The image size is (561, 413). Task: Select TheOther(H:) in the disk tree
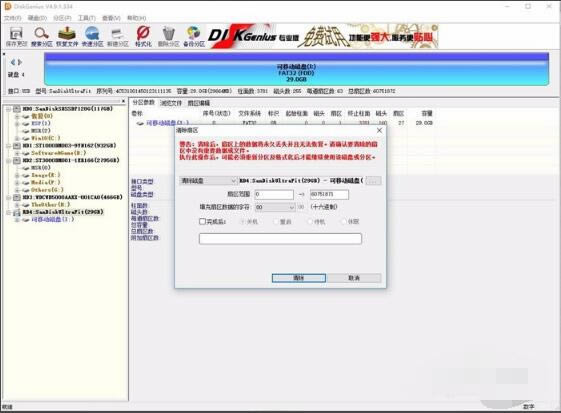pos(50,205)
